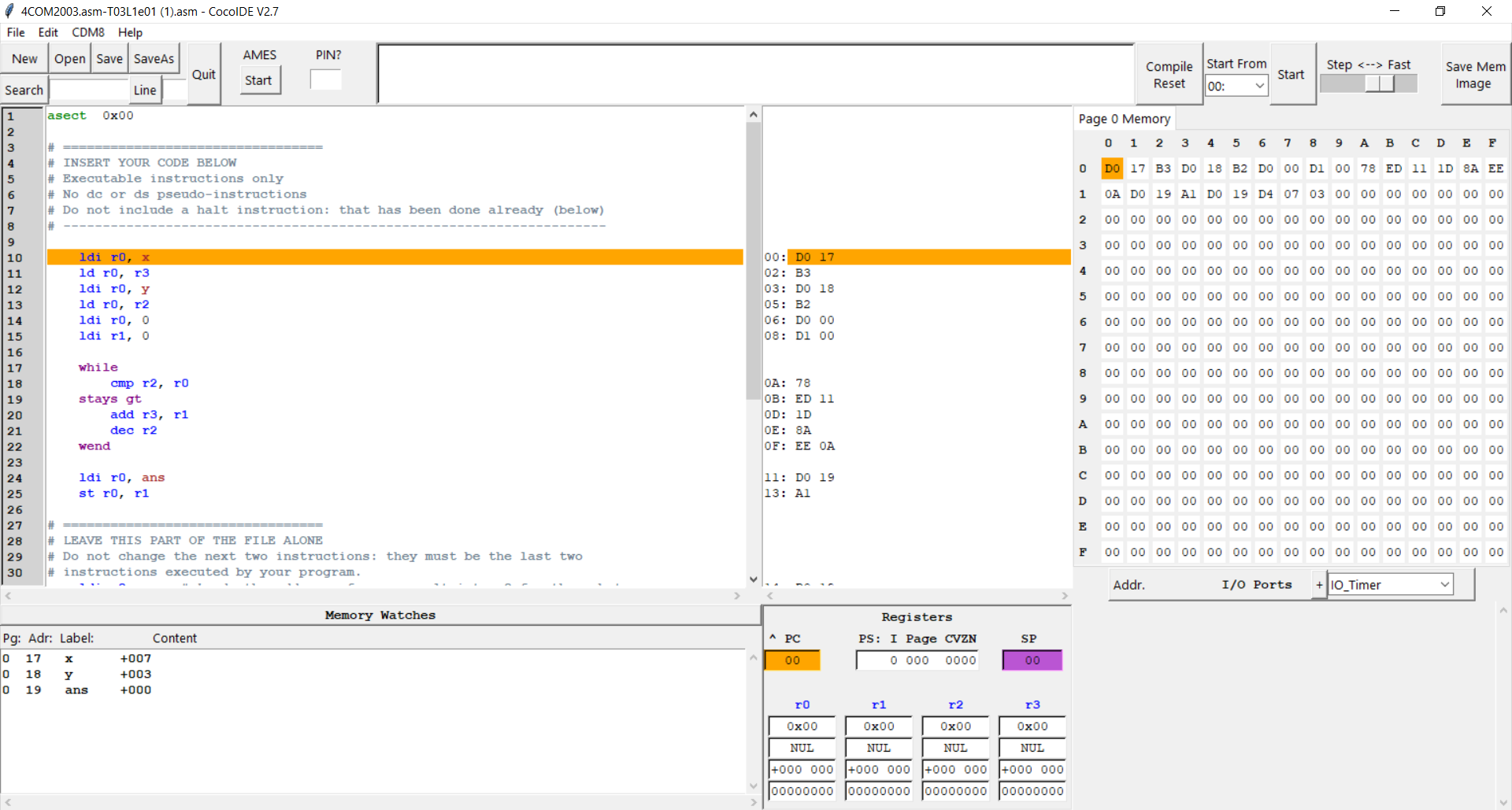Click Save Mem Image button
Viewport: 1512px width, 810px height.
[x=1475, y=75]
